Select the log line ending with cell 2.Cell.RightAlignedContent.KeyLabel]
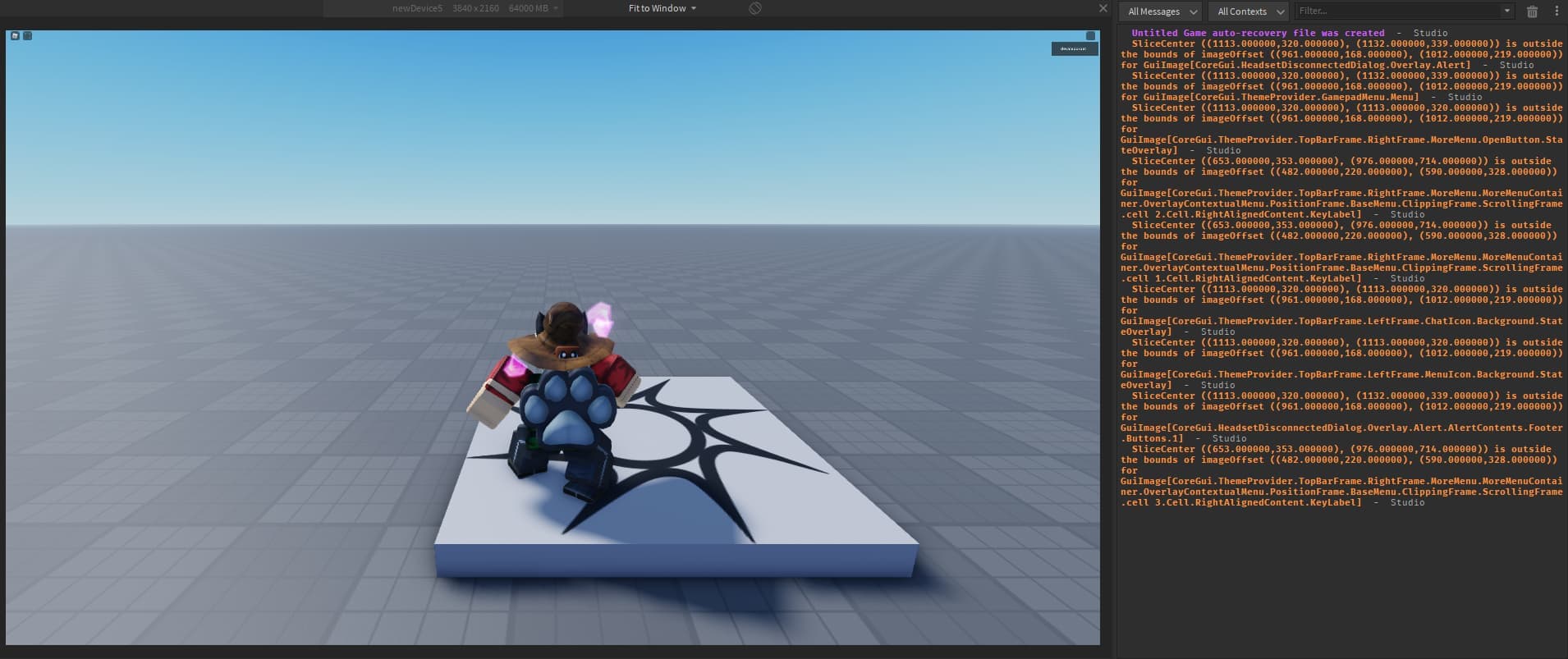Image resolution: width=1568 pixels, height=659 pixels. 1341,187
